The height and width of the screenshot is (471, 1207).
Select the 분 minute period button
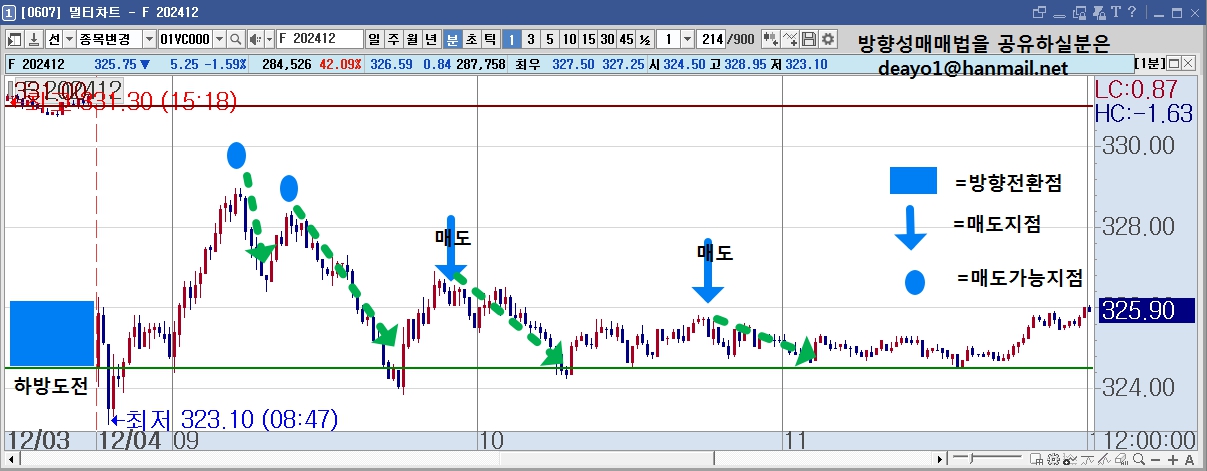coord(452,39)
